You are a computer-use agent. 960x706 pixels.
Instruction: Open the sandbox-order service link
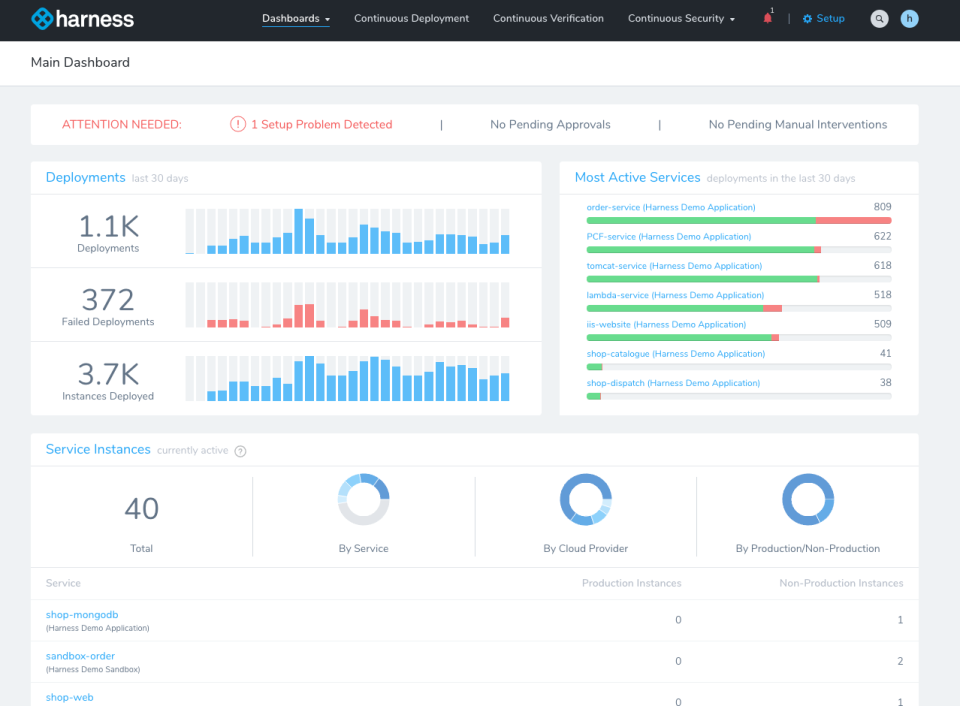click(78, 655)
